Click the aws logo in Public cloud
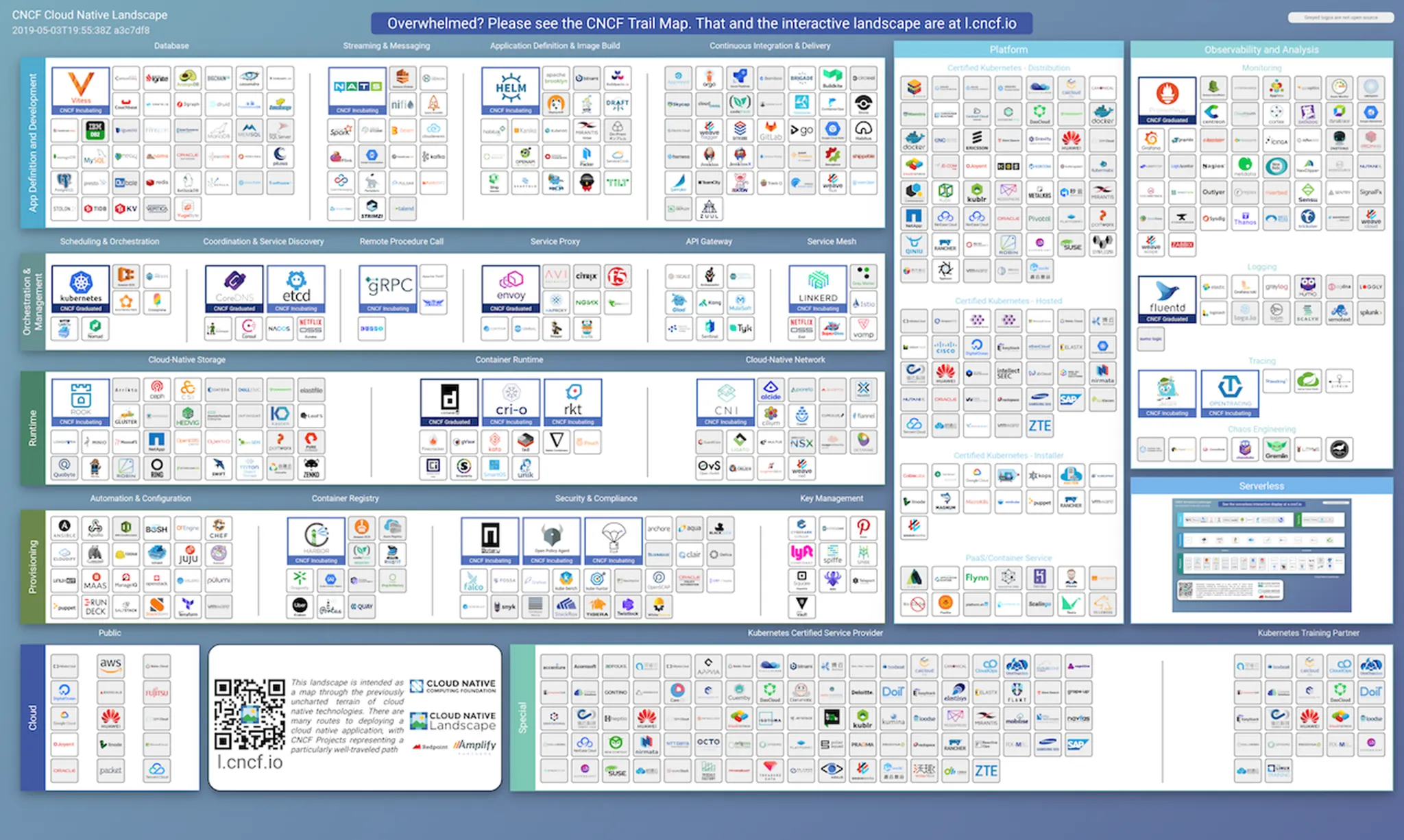 [x=110, y=665]
